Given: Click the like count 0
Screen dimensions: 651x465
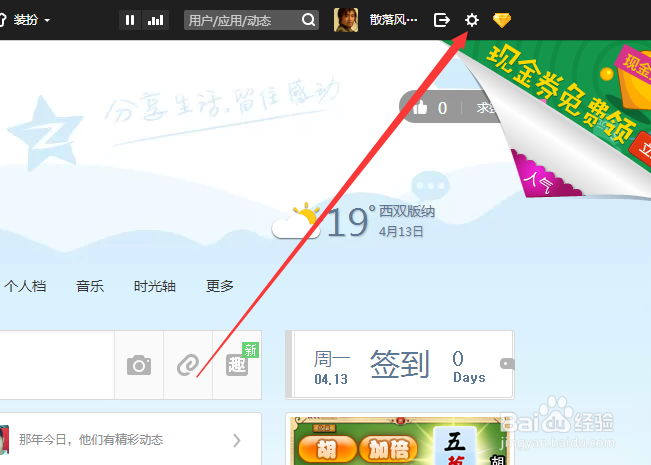Looking at the screenshot, I should pos(443,108).
